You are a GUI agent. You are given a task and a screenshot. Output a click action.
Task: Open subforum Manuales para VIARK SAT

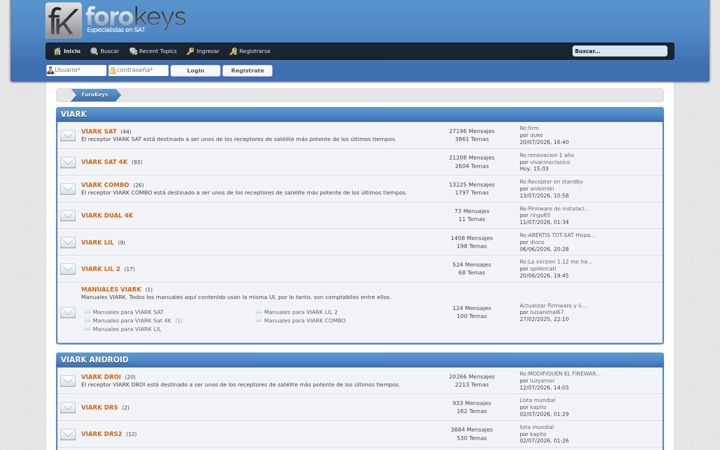[128, 312]
